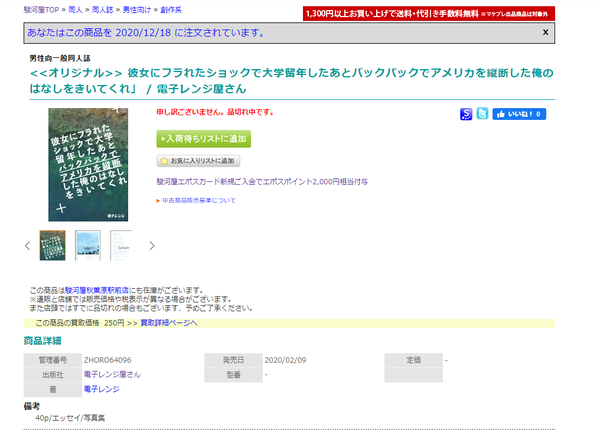This screenshot has width=600, height=430.
Task: Click the Facebook いいね! like button
Action: click(519, 114)
